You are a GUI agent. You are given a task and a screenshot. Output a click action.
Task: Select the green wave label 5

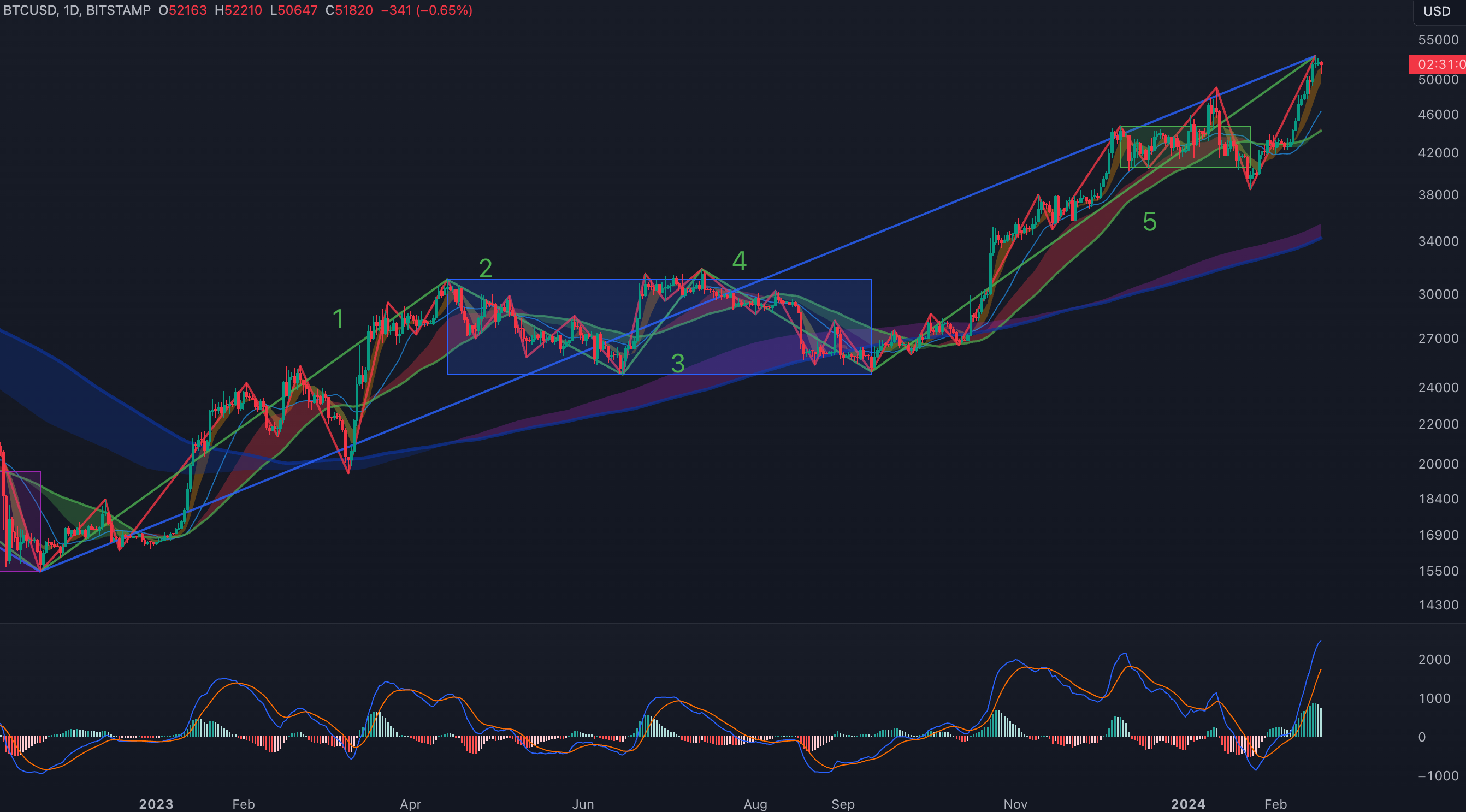point(1149,222)
